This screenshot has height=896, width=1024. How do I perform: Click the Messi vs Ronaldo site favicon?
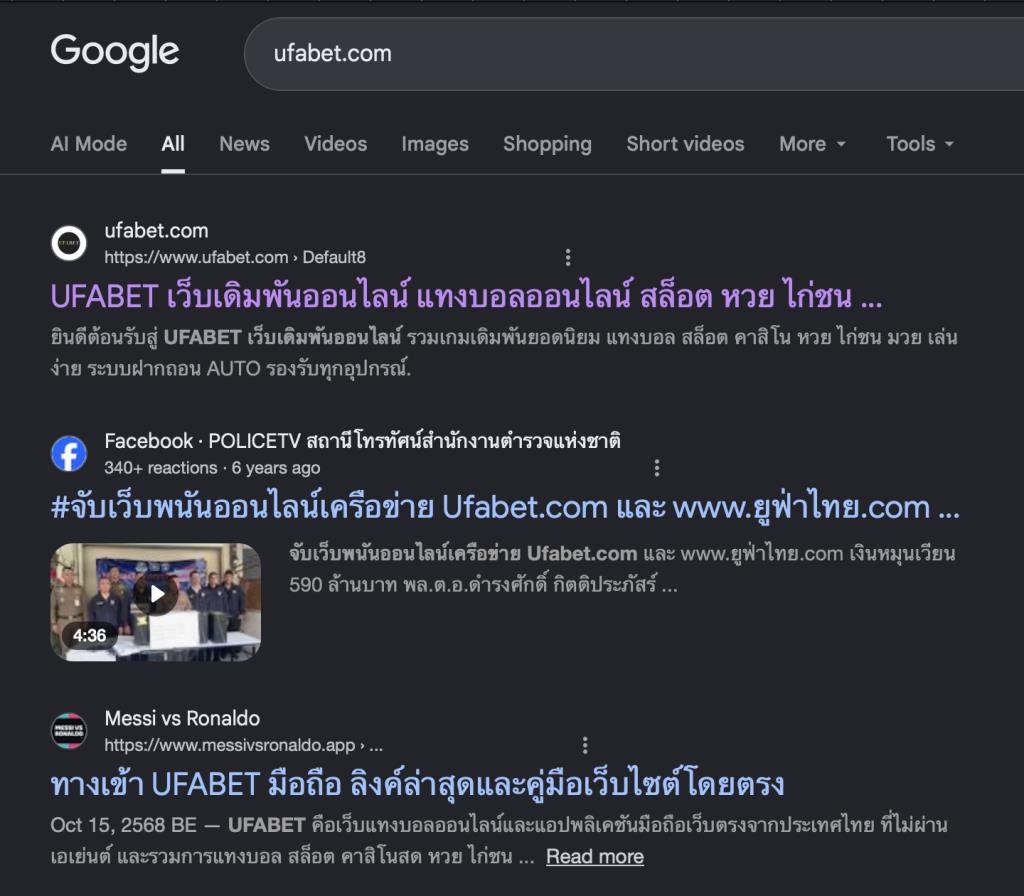[x=69, y=731]
